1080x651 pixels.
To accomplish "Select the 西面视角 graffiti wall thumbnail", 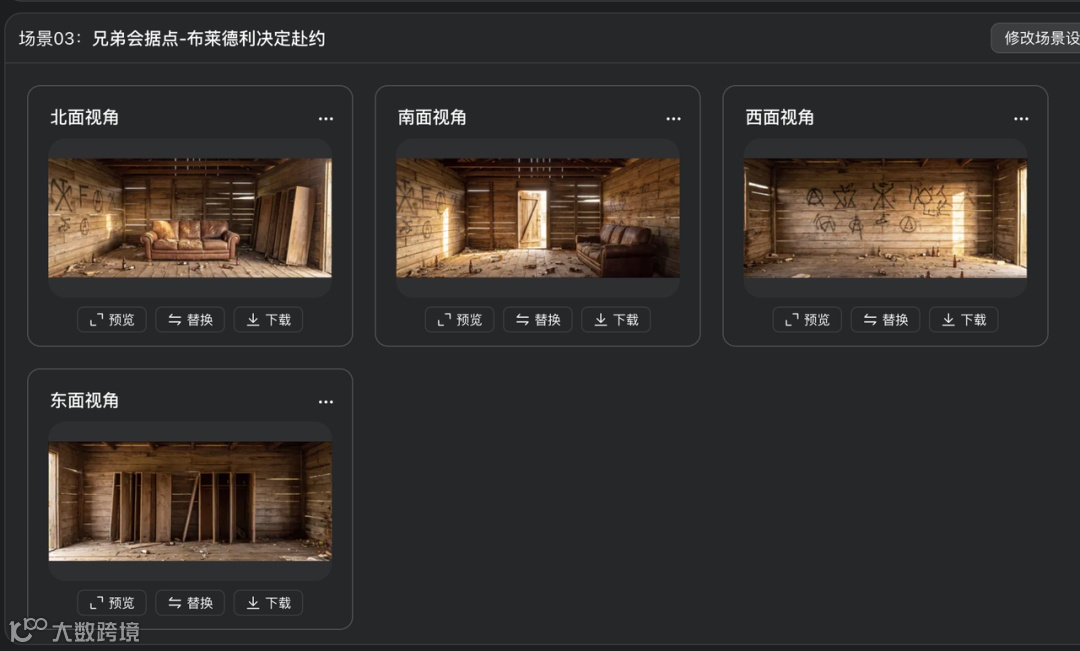I will click(885, 218).
